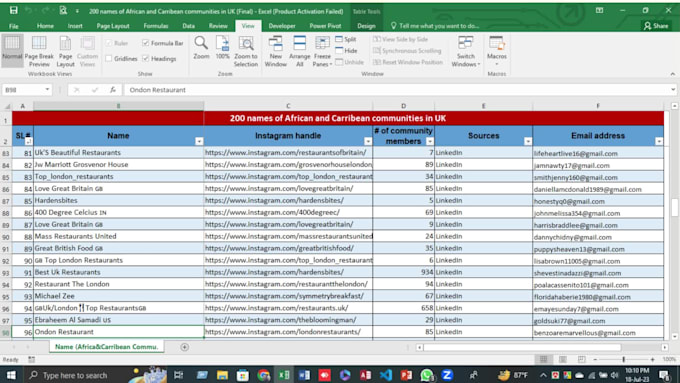The height and width of the screenshot is (383, 680).
Task: Open Name column filter dropdown
Action: (199, 141)
